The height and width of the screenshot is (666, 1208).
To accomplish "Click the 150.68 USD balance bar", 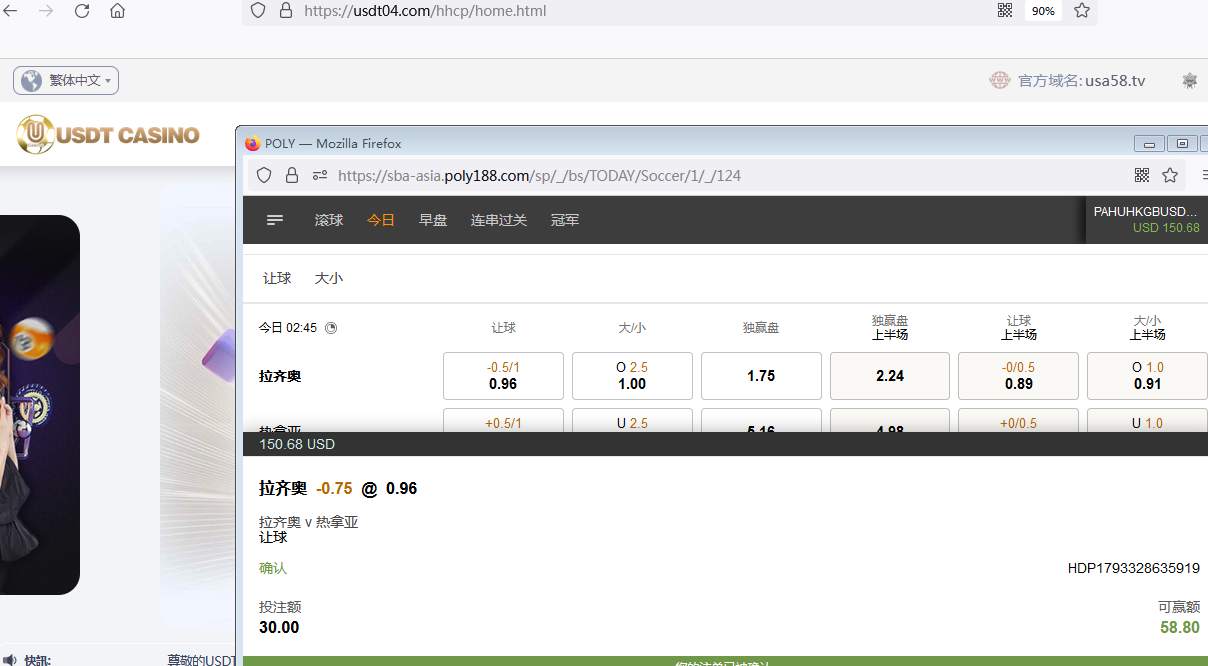I will (725, 444).
